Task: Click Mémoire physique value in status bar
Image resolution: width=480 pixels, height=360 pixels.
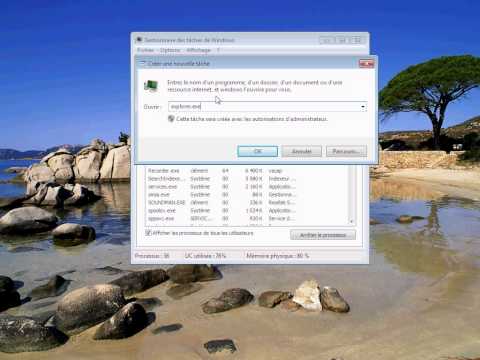Action: click(278, 256)
